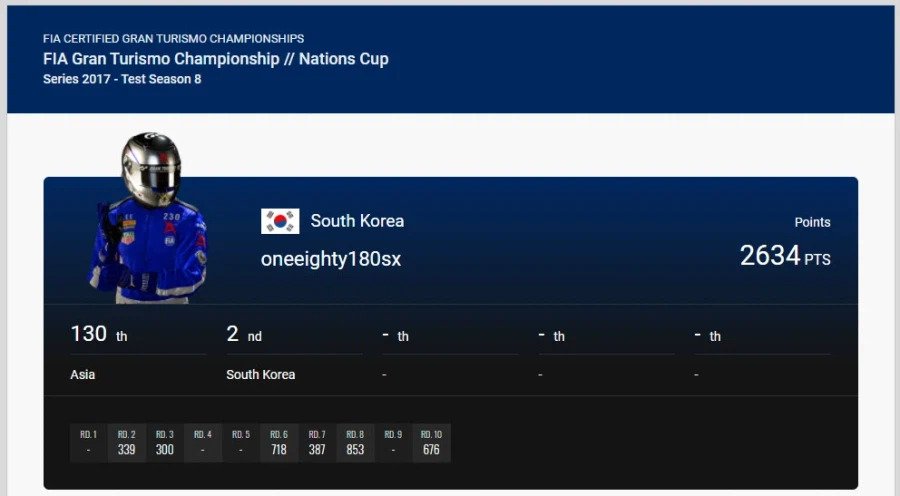The image size is (900, 496).
Task: Select the RD.8 cell showing 853
Action: pos(355,442)
